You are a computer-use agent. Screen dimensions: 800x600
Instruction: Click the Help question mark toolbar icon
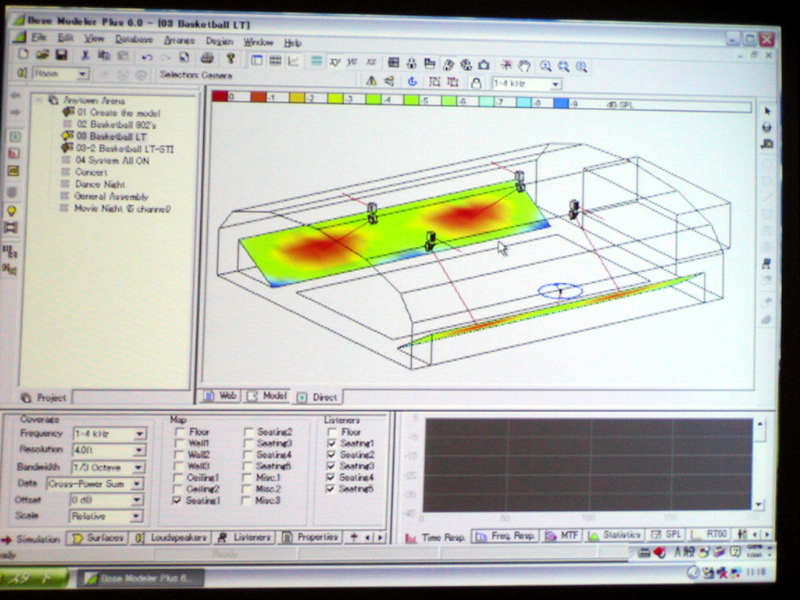point(231,59)
